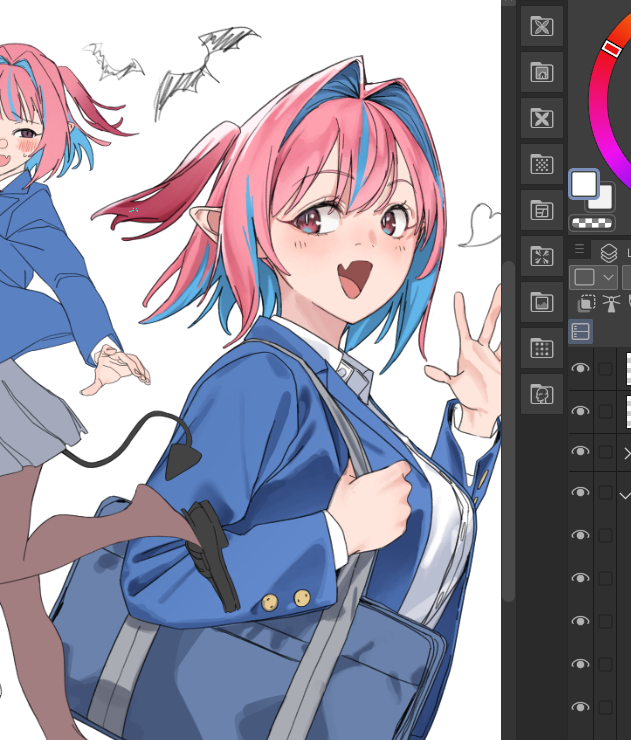
Task: Toggle the fifth layer row's eye icon
Action: (581, 535)
